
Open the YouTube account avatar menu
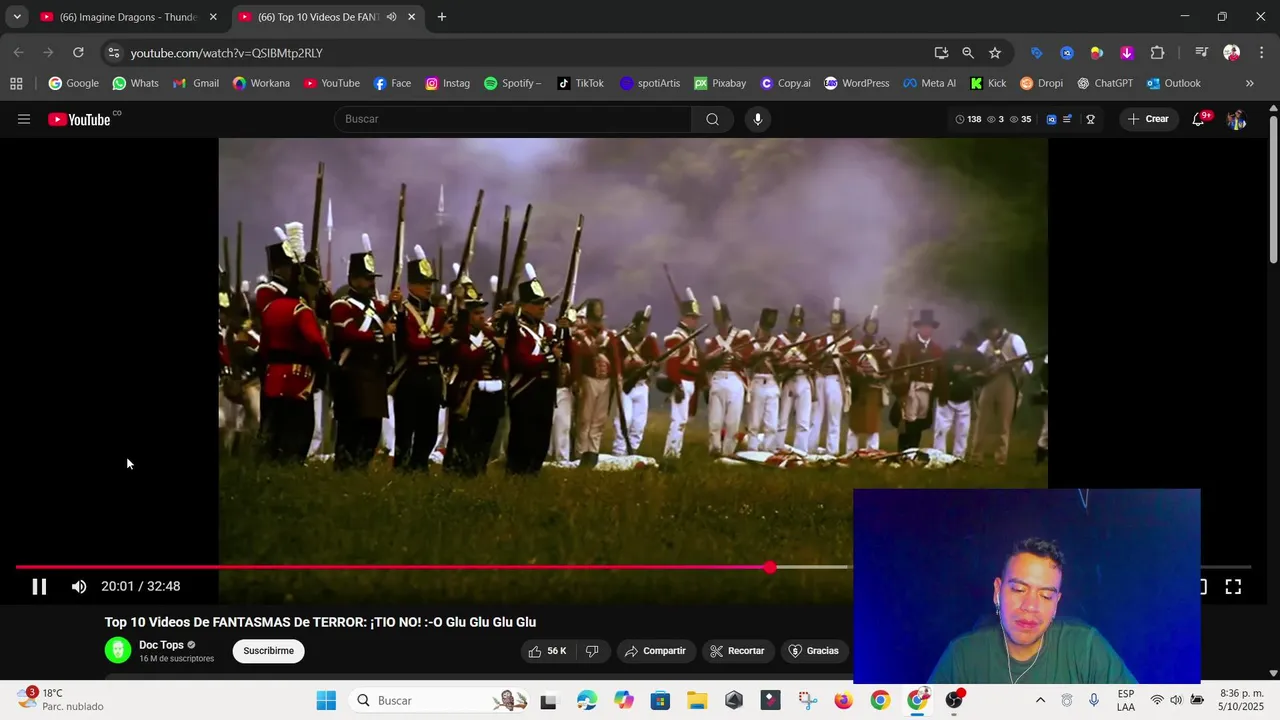click(1236, 119)
